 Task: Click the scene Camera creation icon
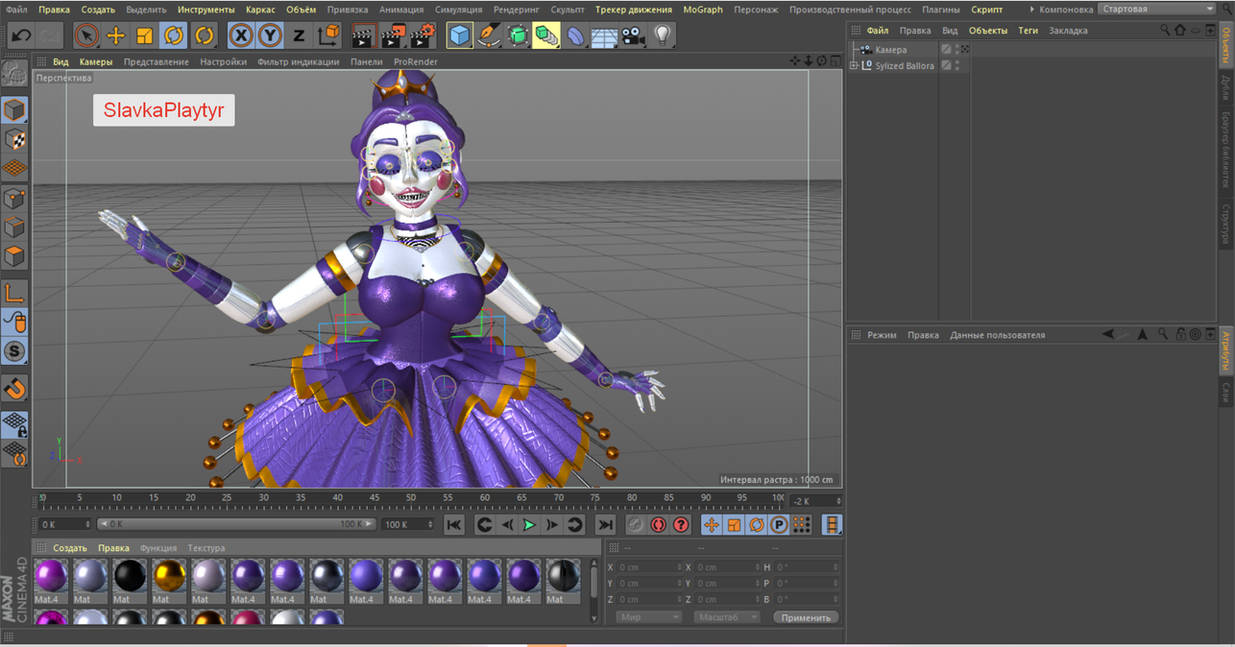pyautogui.click(x=632, y=35)
